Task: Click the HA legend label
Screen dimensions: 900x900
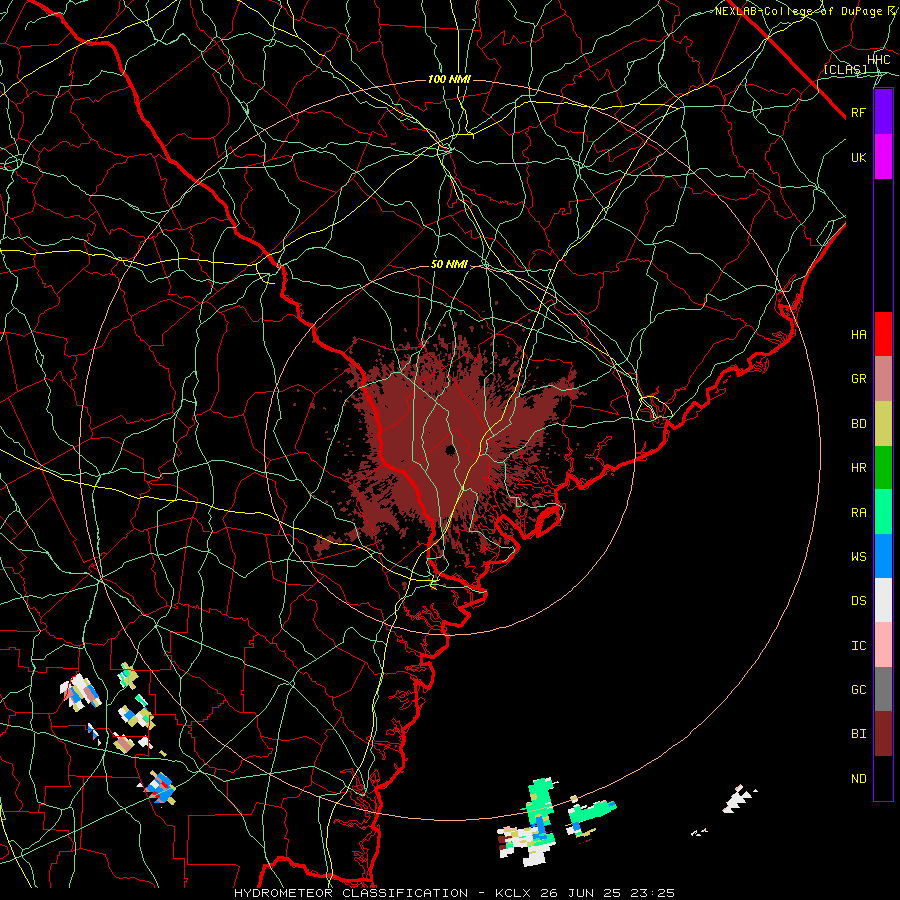Action: coord(858,335)
